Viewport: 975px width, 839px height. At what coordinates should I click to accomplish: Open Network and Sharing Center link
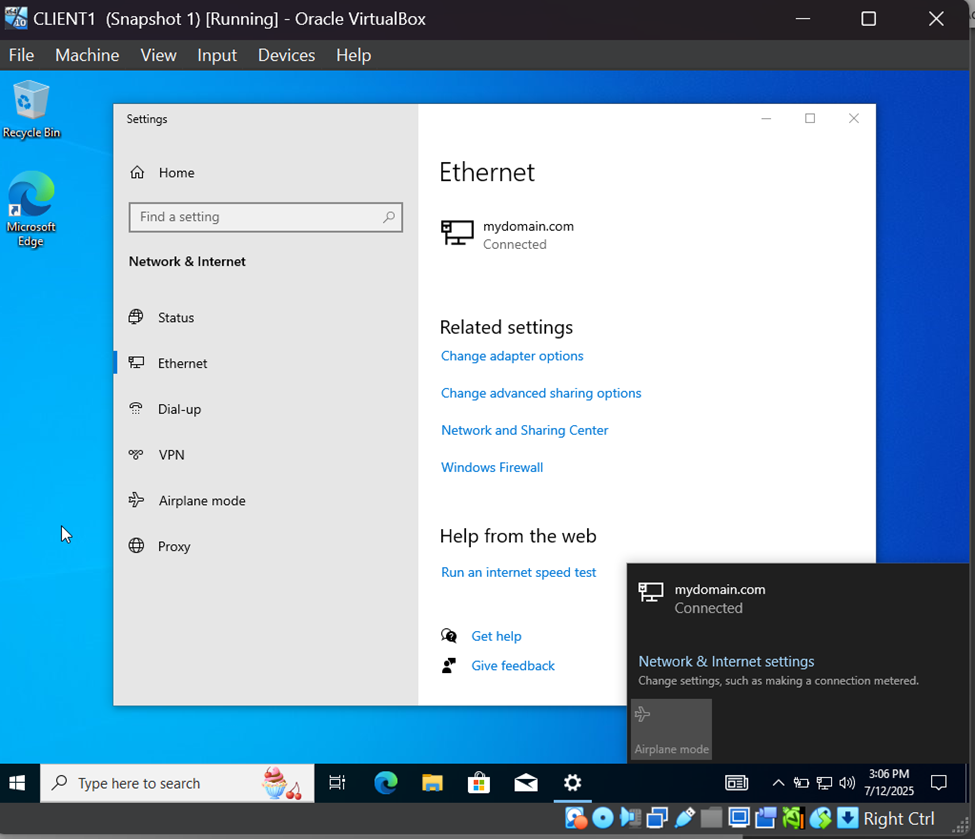[x=524, y=430]
